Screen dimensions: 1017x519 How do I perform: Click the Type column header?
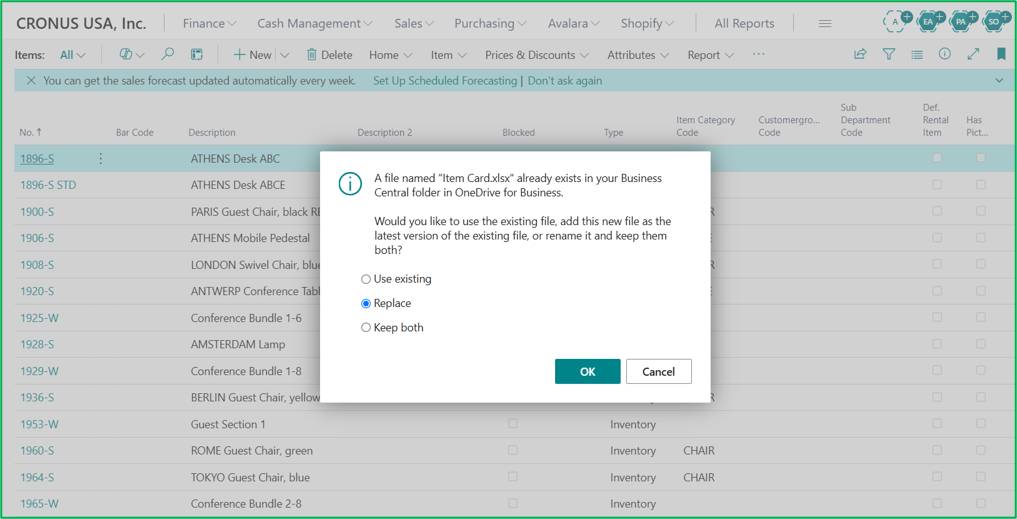coord(613,132)
